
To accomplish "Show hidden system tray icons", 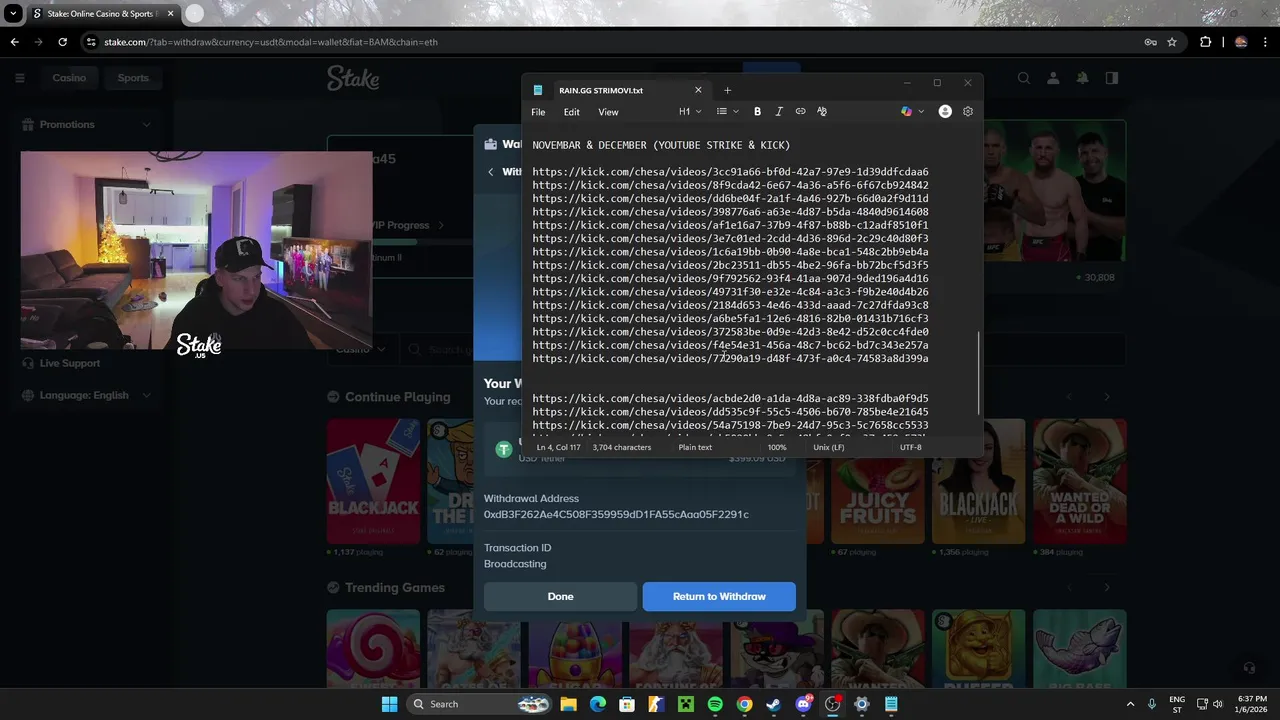I will click(1131, 704).
